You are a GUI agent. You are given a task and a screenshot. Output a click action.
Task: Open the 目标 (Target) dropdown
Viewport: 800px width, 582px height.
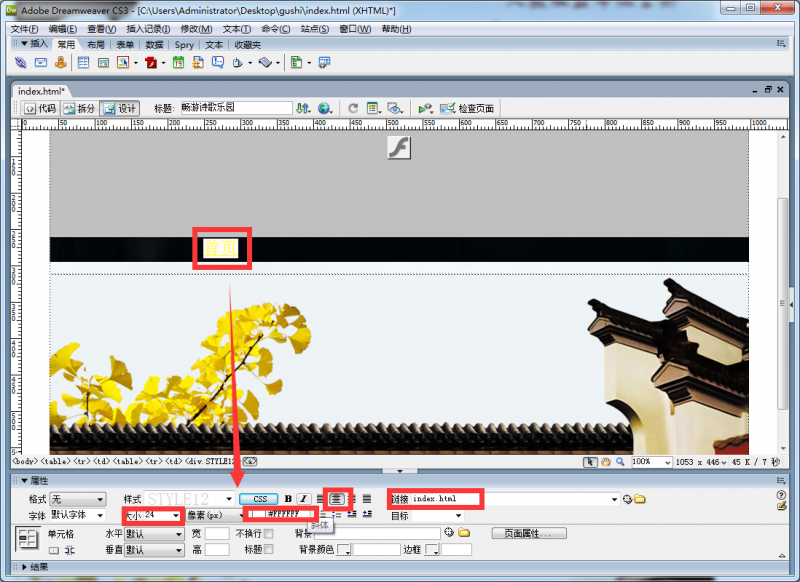(438, 516)
